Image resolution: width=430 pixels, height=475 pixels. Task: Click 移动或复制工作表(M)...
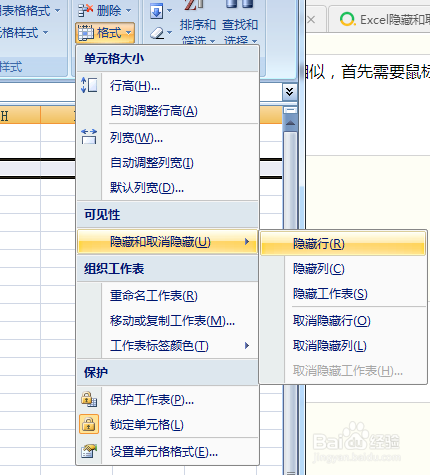(168, 321)
